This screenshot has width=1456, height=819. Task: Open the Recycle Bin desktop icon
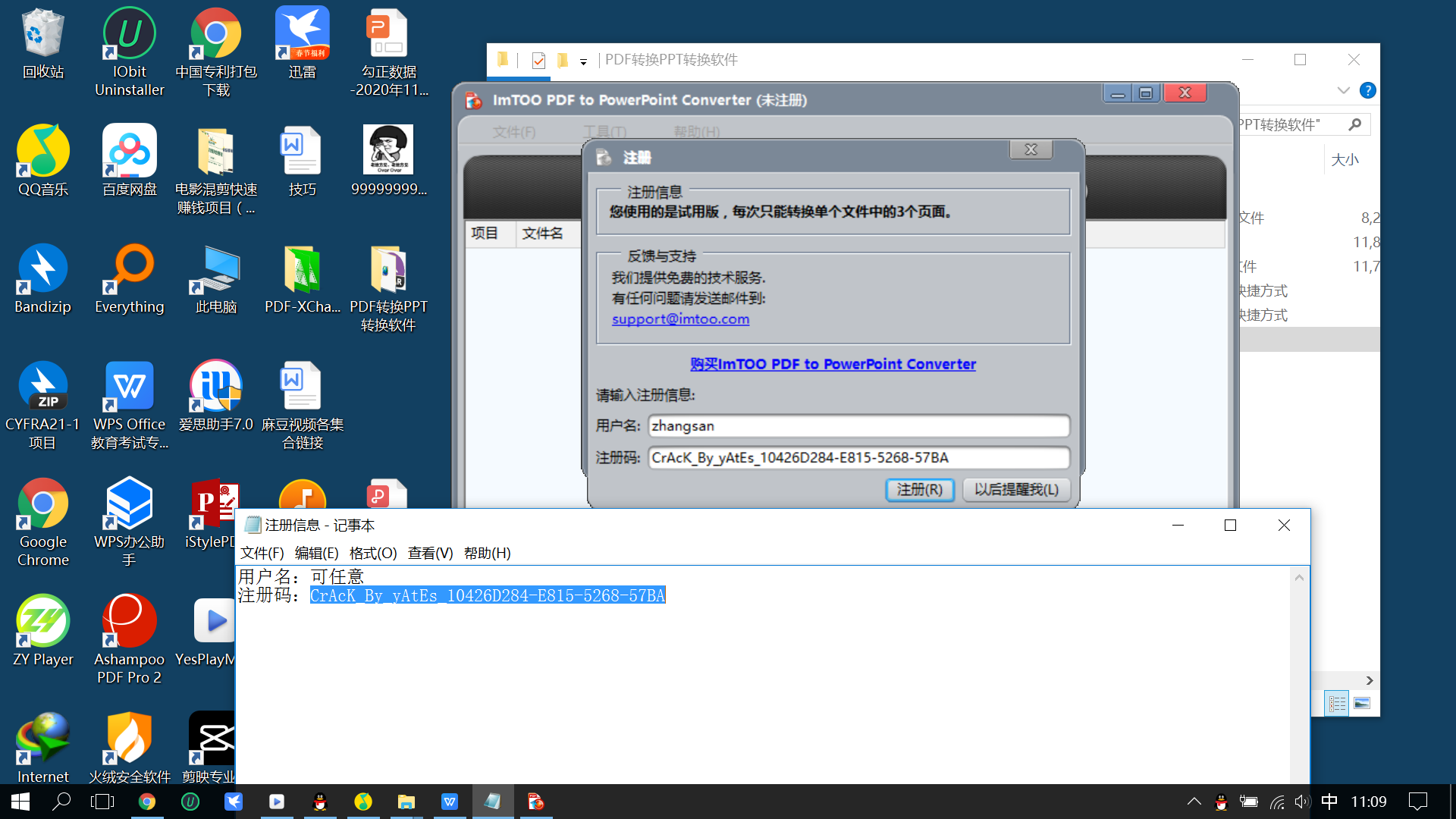click(43, 43)
